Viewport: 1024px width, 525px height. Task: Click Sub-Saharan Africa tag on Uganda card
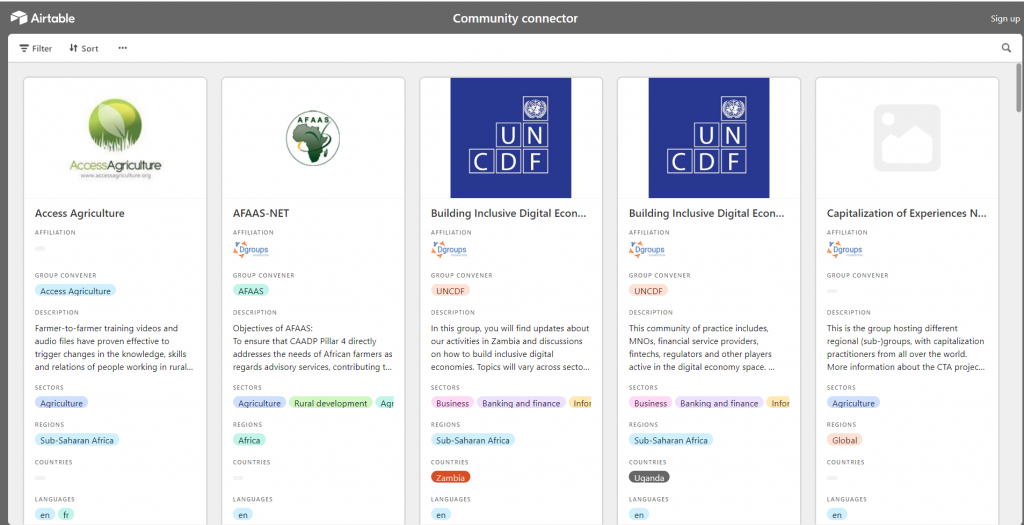pyautogui.click(x=671, y=440)
